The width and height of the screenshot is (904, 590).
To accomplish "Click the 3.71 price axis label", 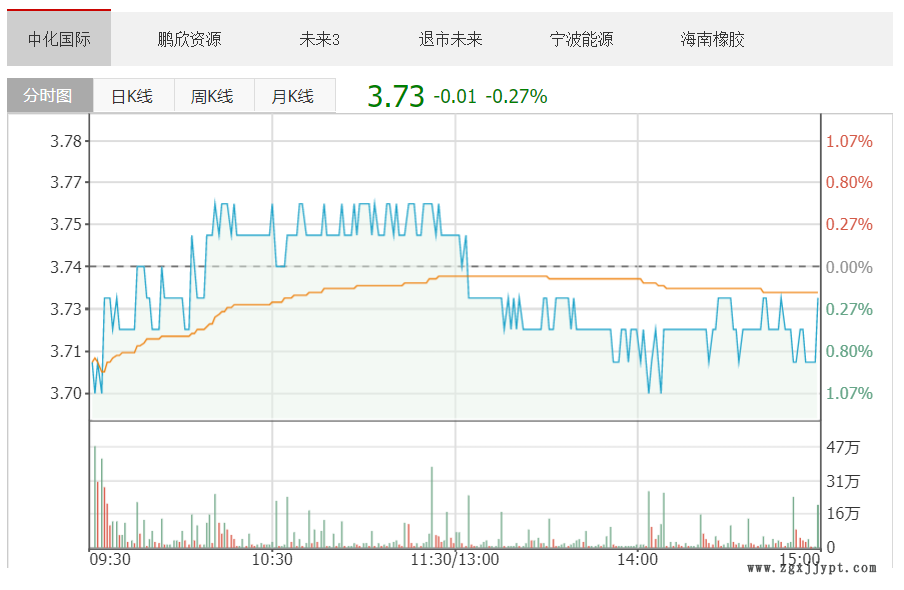I will [66, 351].
